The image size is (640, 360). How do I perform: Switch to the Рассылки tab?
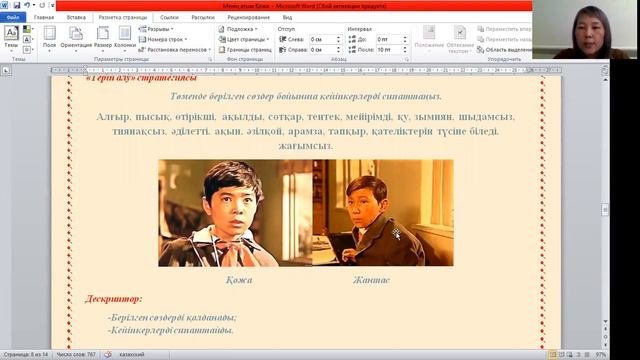203,18
